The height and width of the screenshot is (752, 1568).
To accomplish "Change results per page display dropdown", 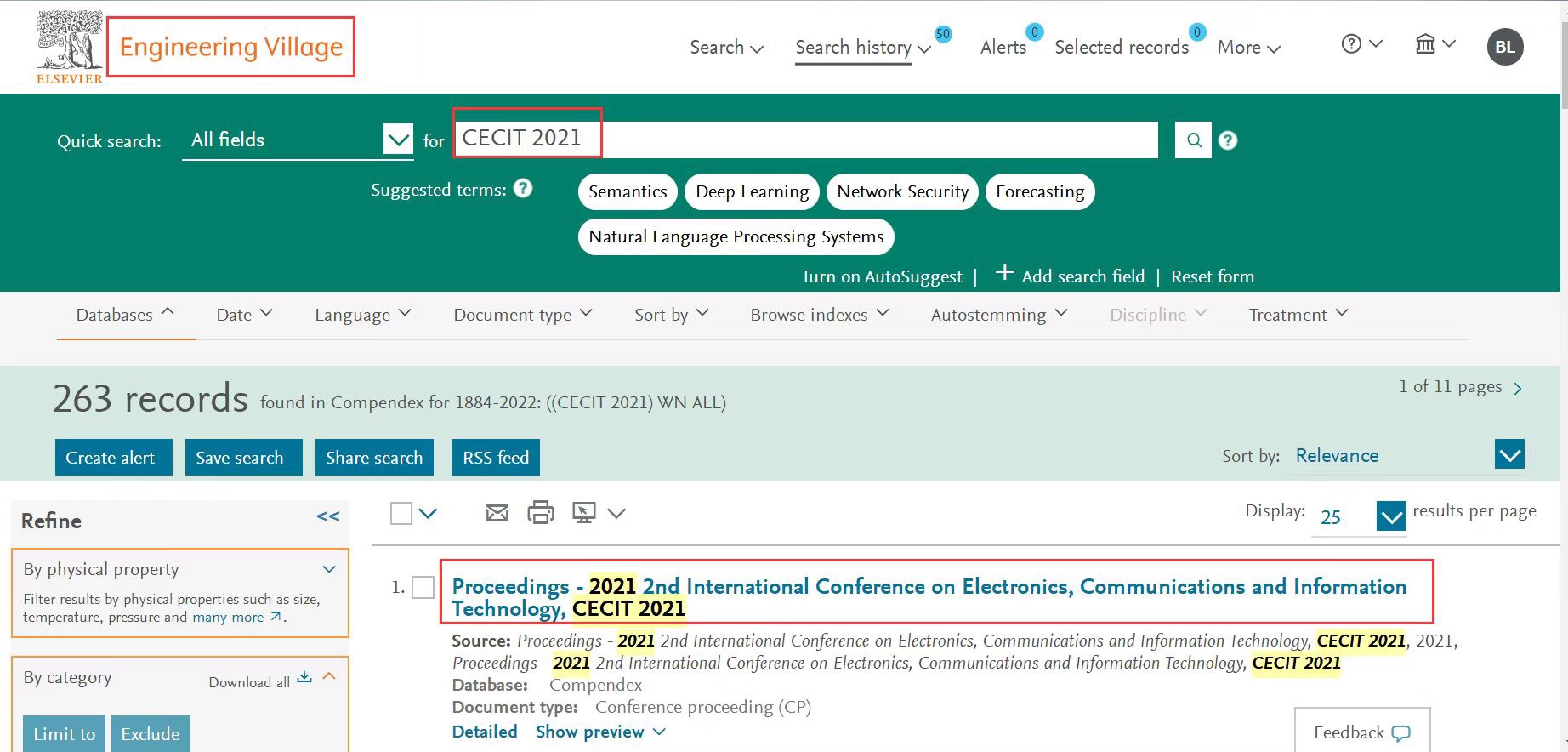I will (x=1390, y=516).
